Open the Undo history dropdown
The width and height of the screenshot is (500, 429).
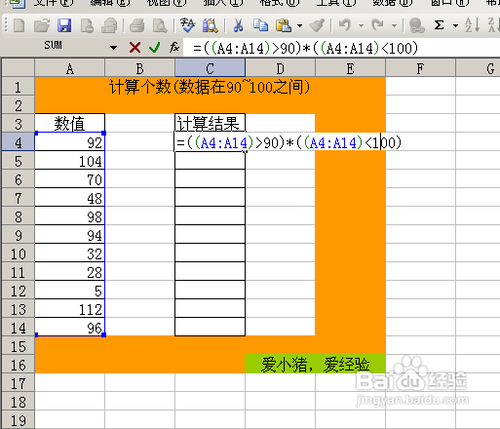[361, 26]
